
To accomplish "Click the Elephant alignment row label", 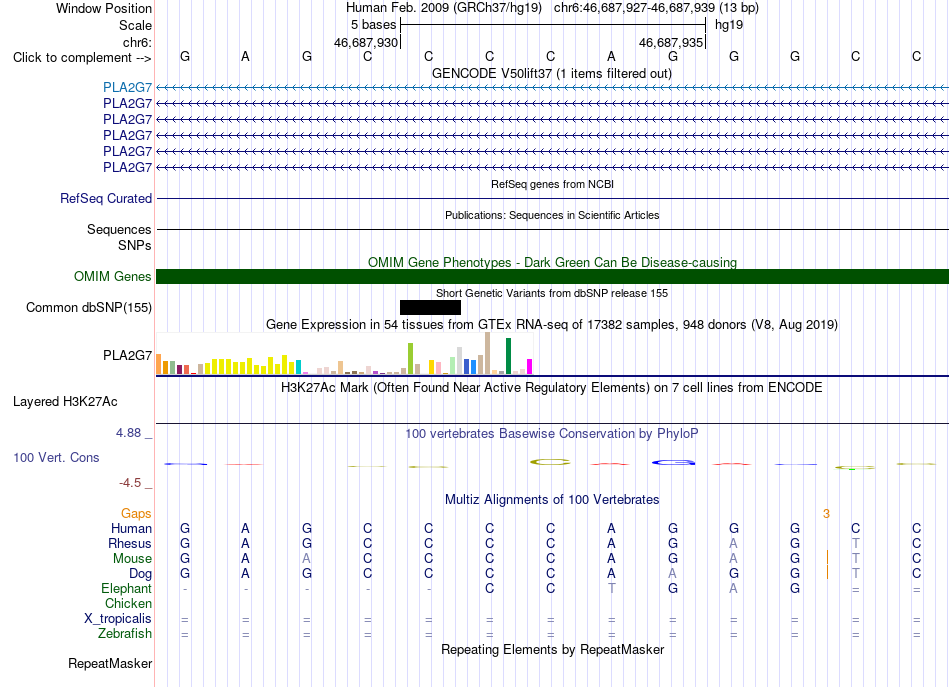I will (126, 588).
